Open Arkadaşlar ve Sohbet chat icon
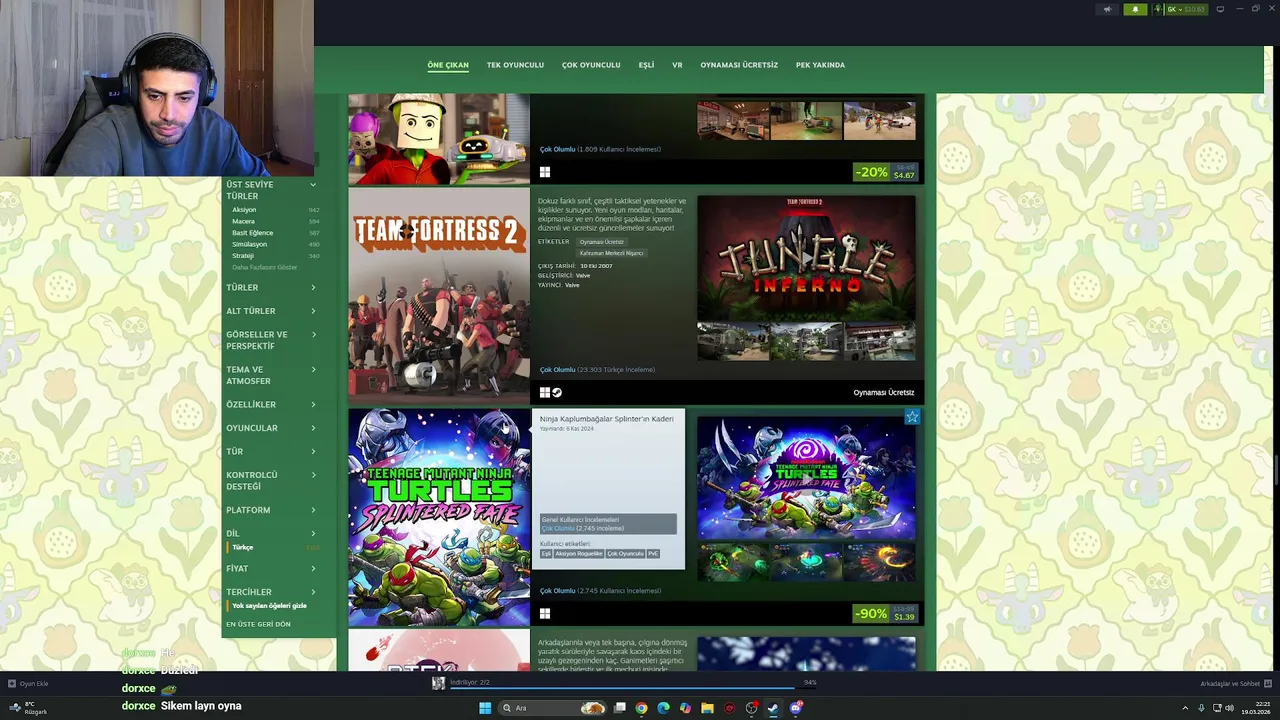This screenshot has height=720, width=1280. (1268, 684)
